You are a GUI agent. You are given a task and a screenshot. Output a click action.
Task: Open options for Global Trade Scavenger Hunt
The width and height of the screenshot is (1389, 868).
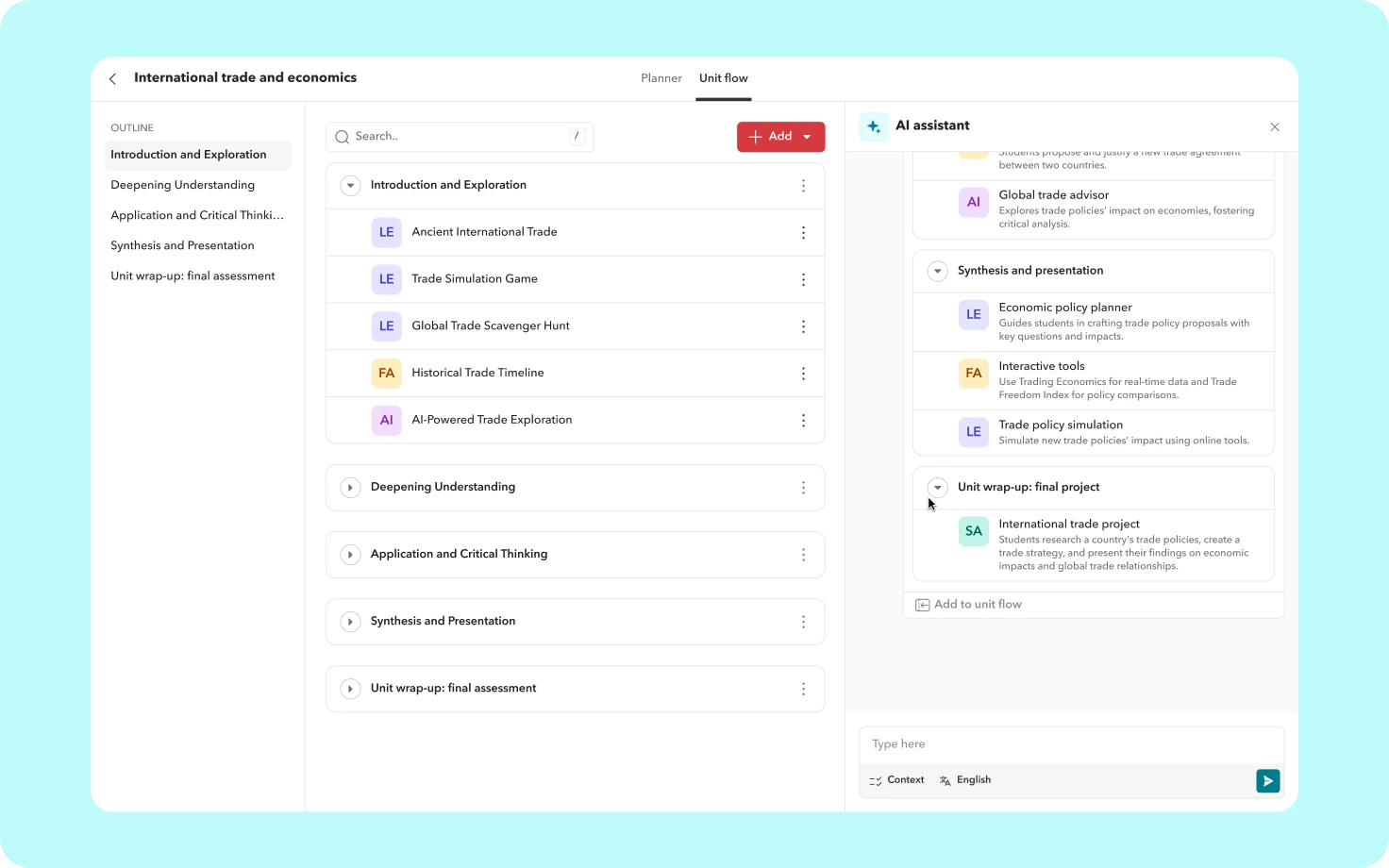804,326
